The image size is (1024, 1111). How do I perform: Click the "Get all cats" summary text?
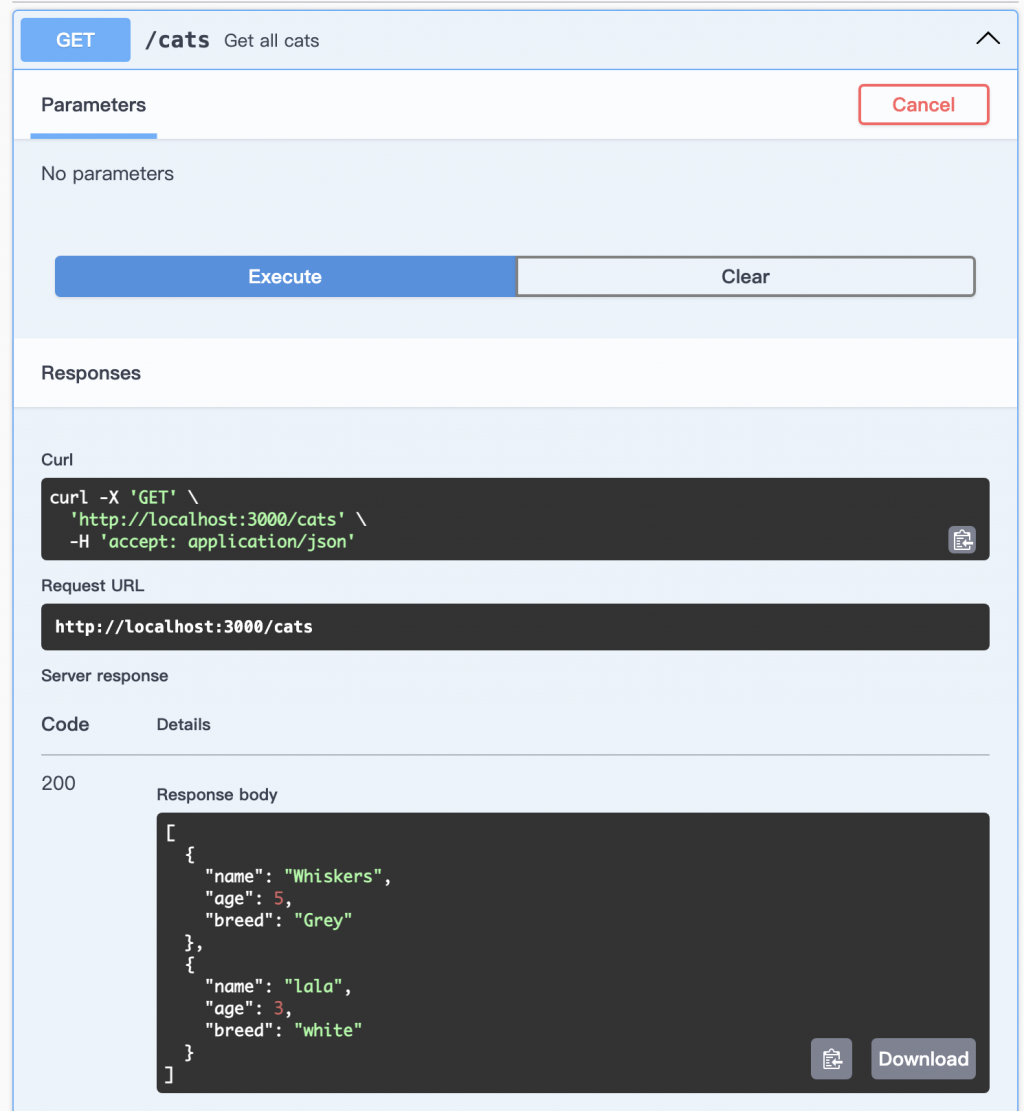272,41
